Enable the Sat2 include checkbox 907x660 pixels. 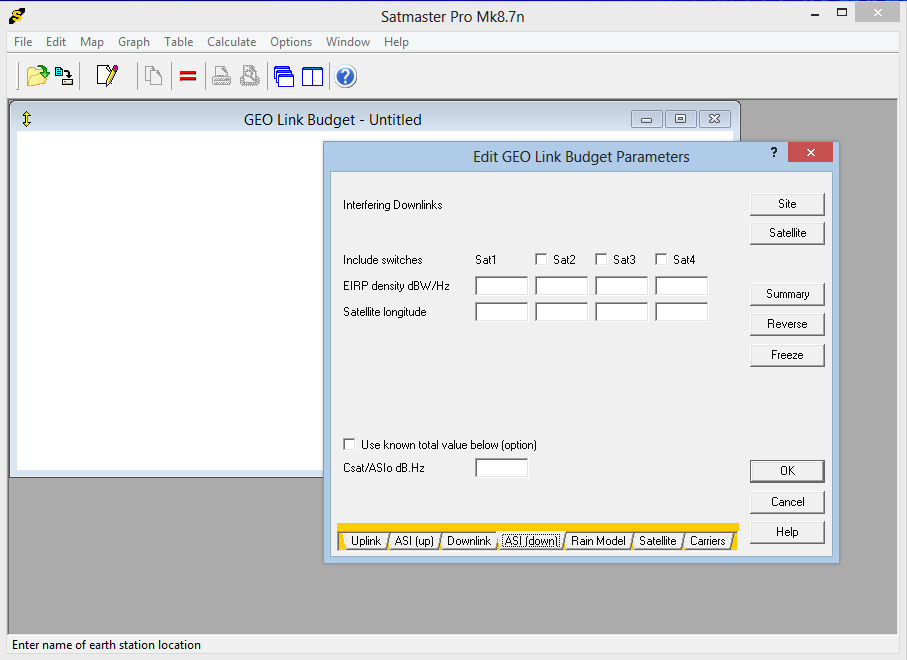tap(541, 259)
